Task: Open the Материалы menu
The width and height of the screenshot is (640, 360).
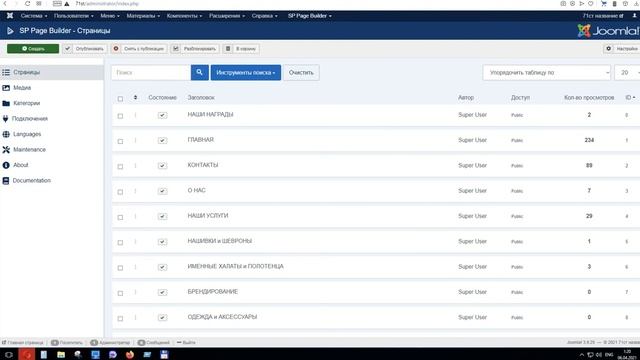Action: 143,16
